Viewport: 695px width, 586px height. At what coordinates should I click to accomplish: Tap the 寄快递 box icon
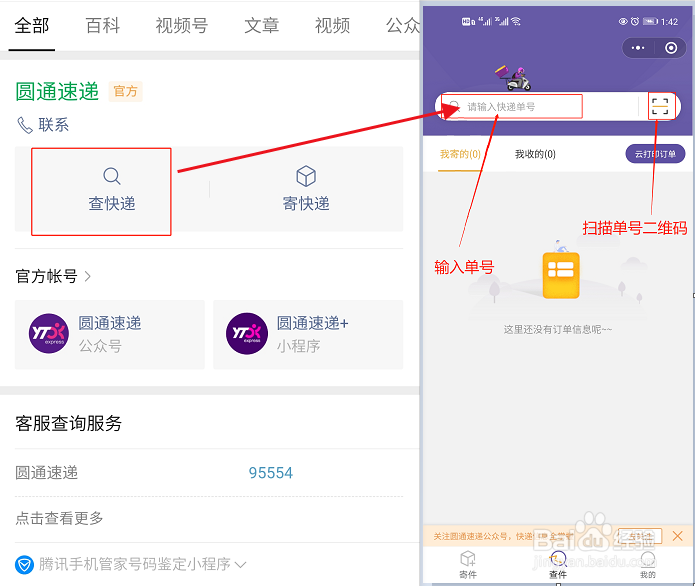pyautogui.click(x=306, y=176)
